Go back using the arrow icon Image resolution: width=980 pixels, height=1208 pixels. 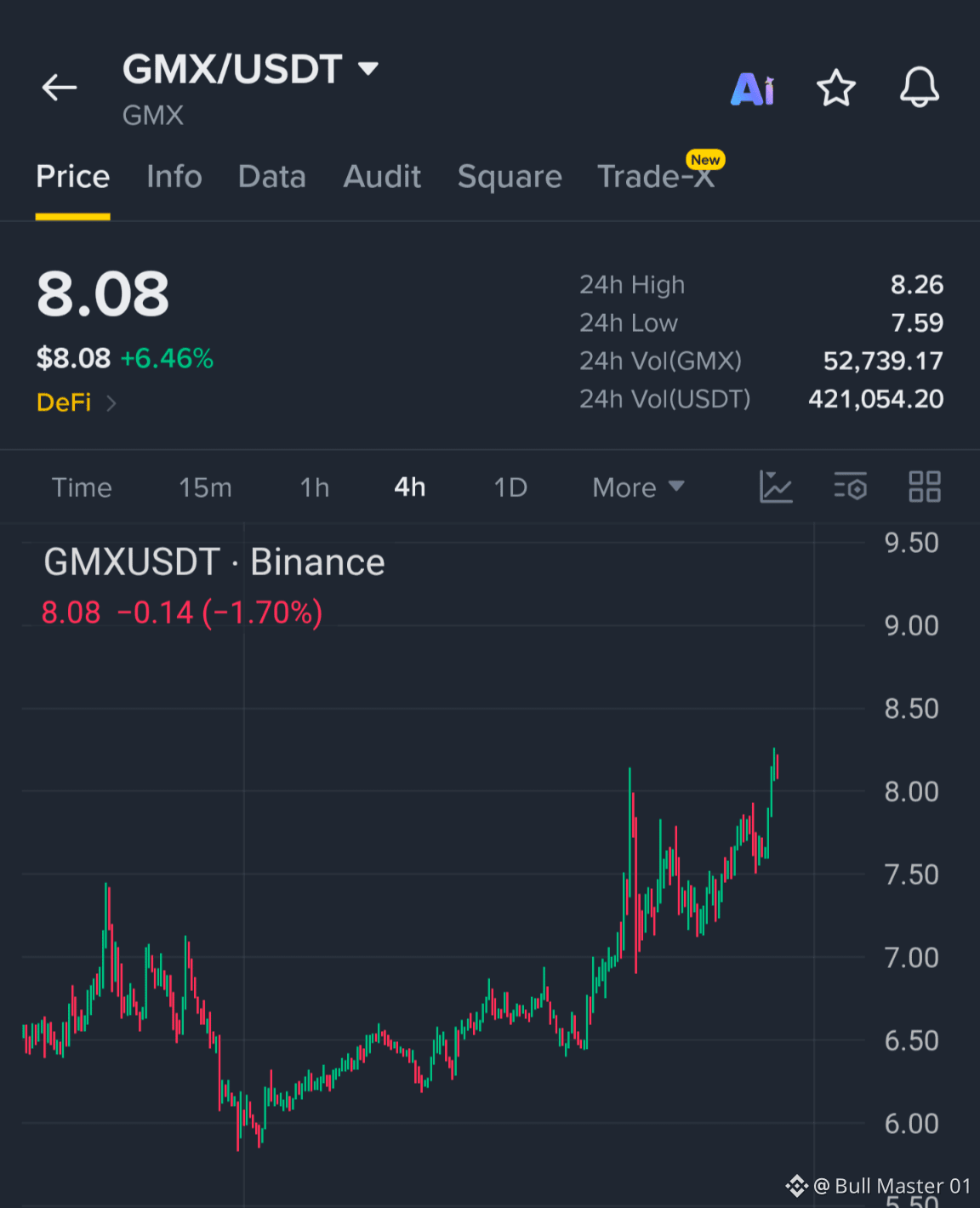tap(60, 87)
